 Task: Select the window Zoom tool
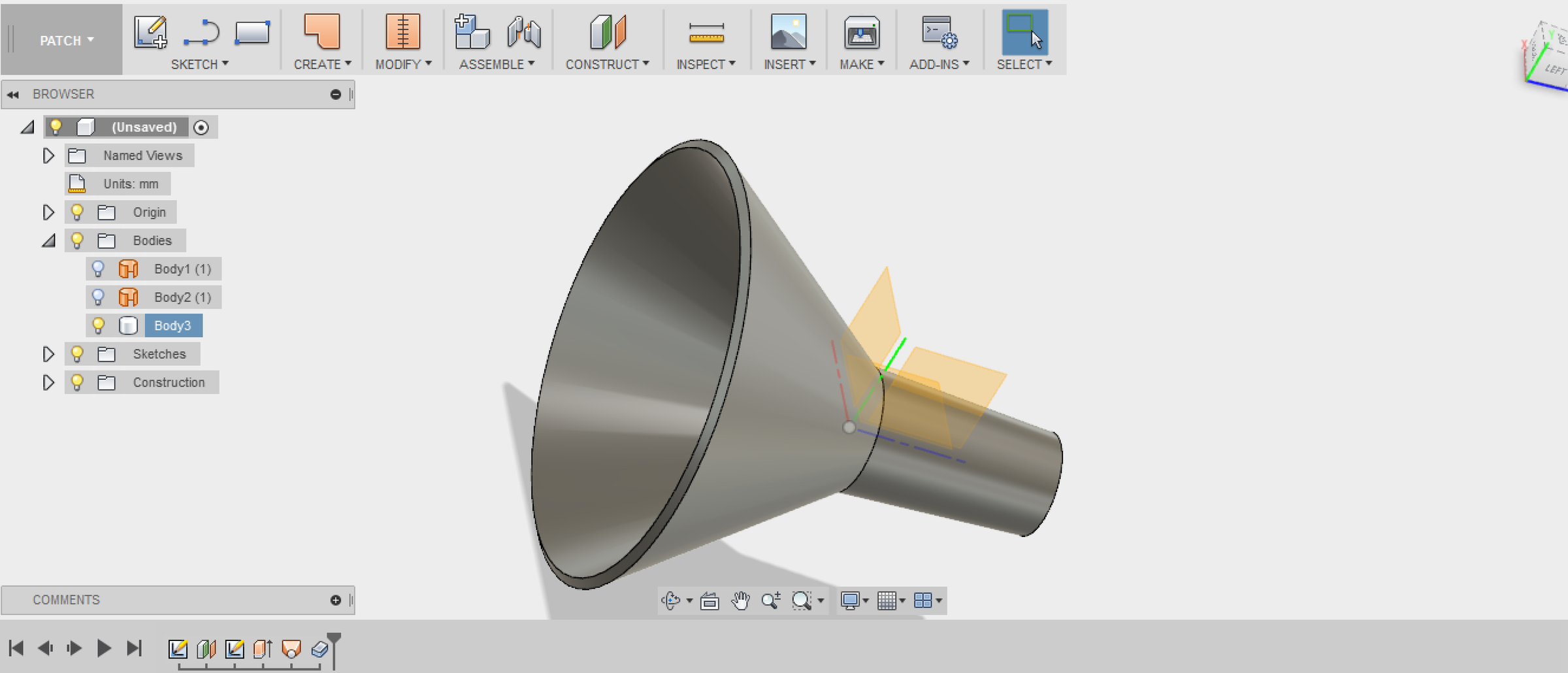802,600
